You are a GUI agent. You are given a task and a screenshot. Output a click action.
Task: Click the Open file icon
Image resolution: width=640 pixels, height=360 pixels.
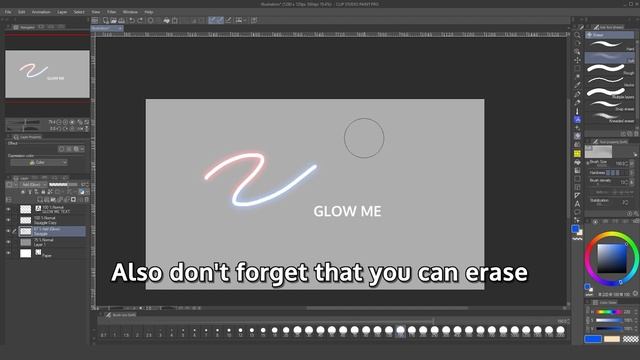tap(113, 20)
